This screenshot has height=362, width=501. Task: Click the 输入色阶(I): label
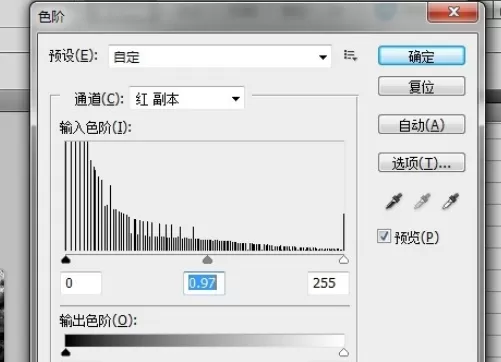point(96,127)
